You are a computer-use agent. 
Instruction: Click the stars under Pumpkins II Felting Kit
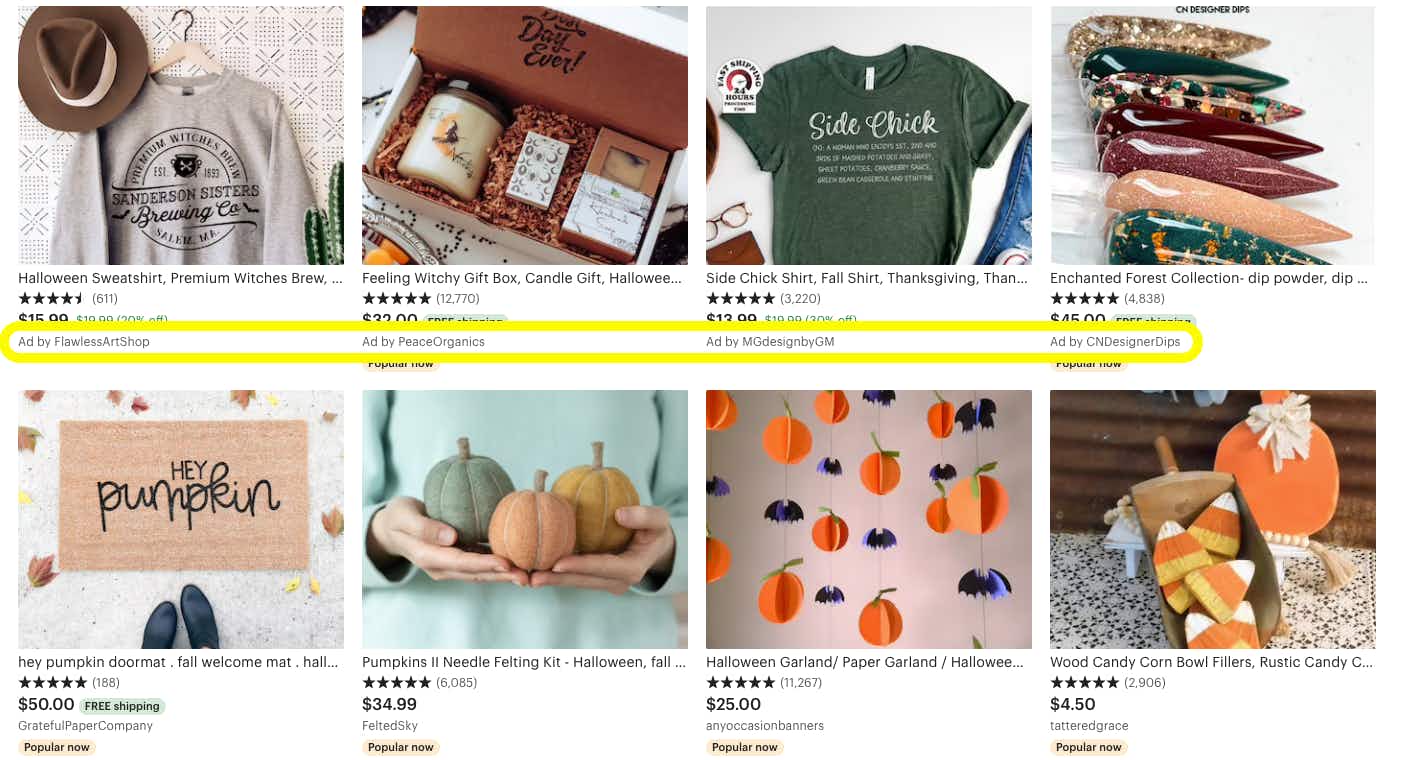click(398, 682)
